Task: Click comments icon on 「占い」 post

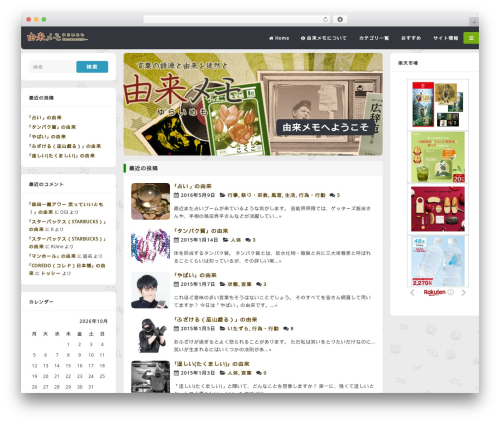Action: pos(332,195)
